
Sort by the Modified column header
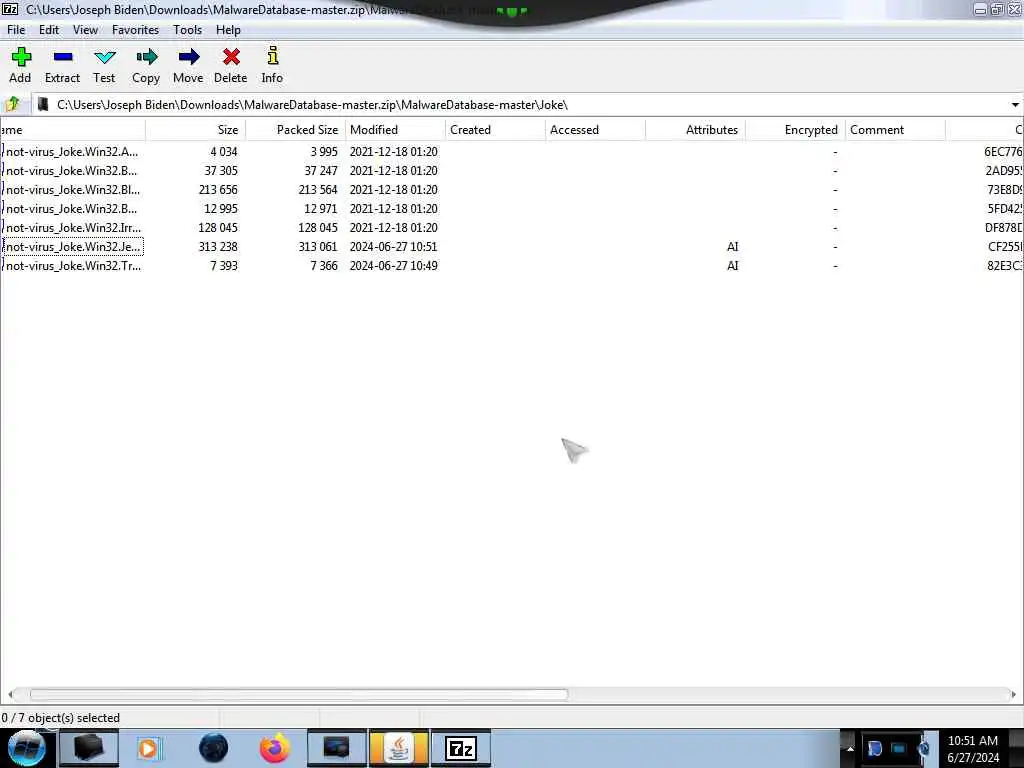click(x=395, y=129)
